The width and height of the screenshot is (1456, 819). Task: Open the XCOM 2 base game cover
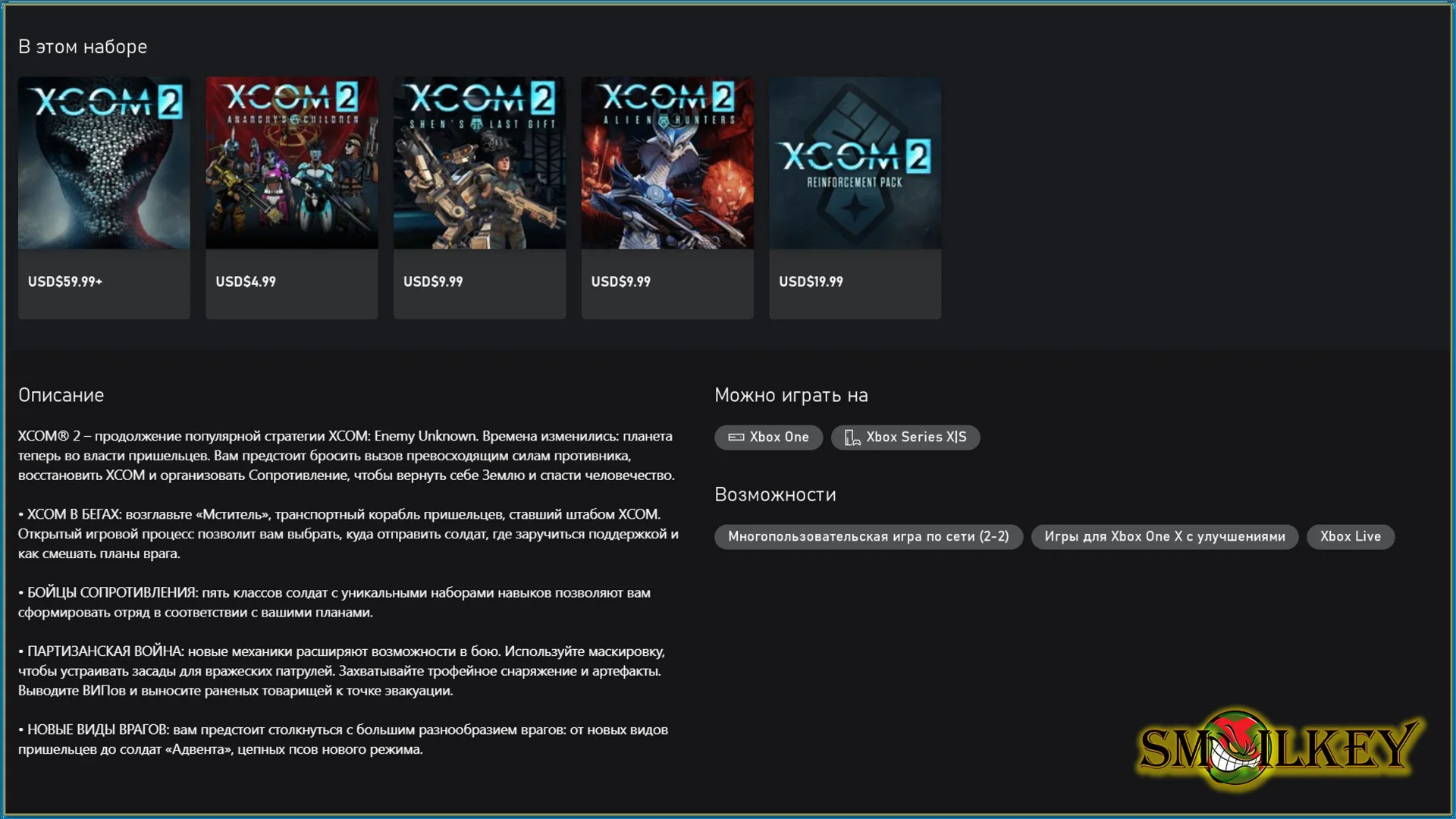pos(104,162)
